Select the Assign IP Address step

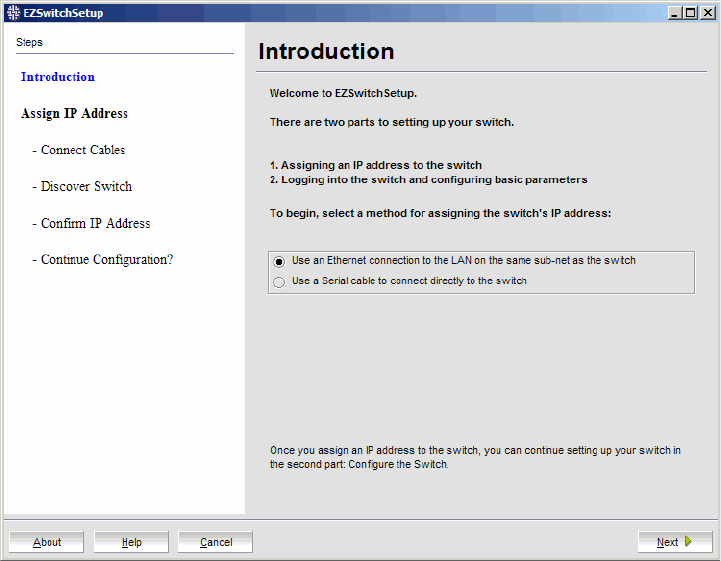pos(74,113)
